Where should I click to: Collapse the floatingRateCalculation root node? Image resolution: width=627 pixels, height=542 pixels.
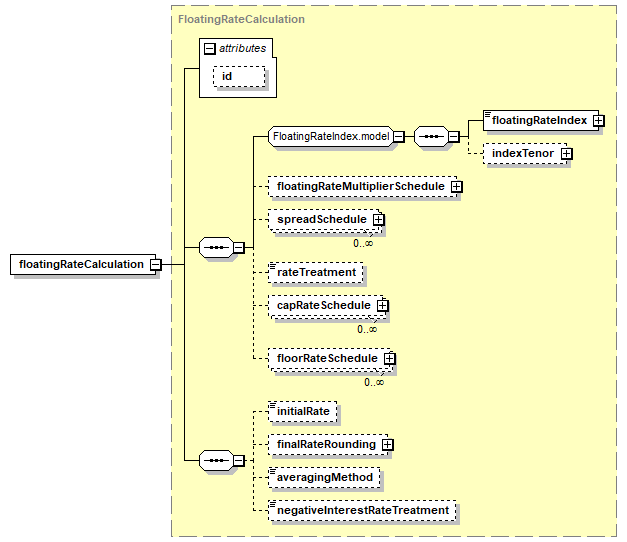click(155, 265)
